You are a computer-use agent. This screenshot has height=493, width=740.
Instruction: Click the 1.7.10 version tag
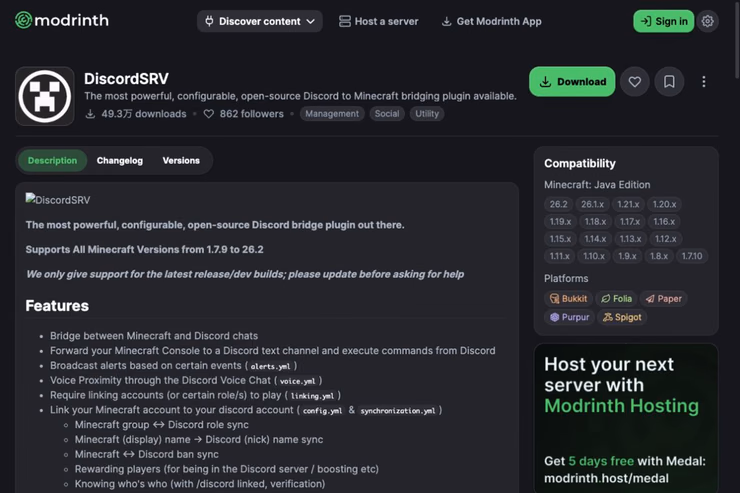tap(692, 256)
